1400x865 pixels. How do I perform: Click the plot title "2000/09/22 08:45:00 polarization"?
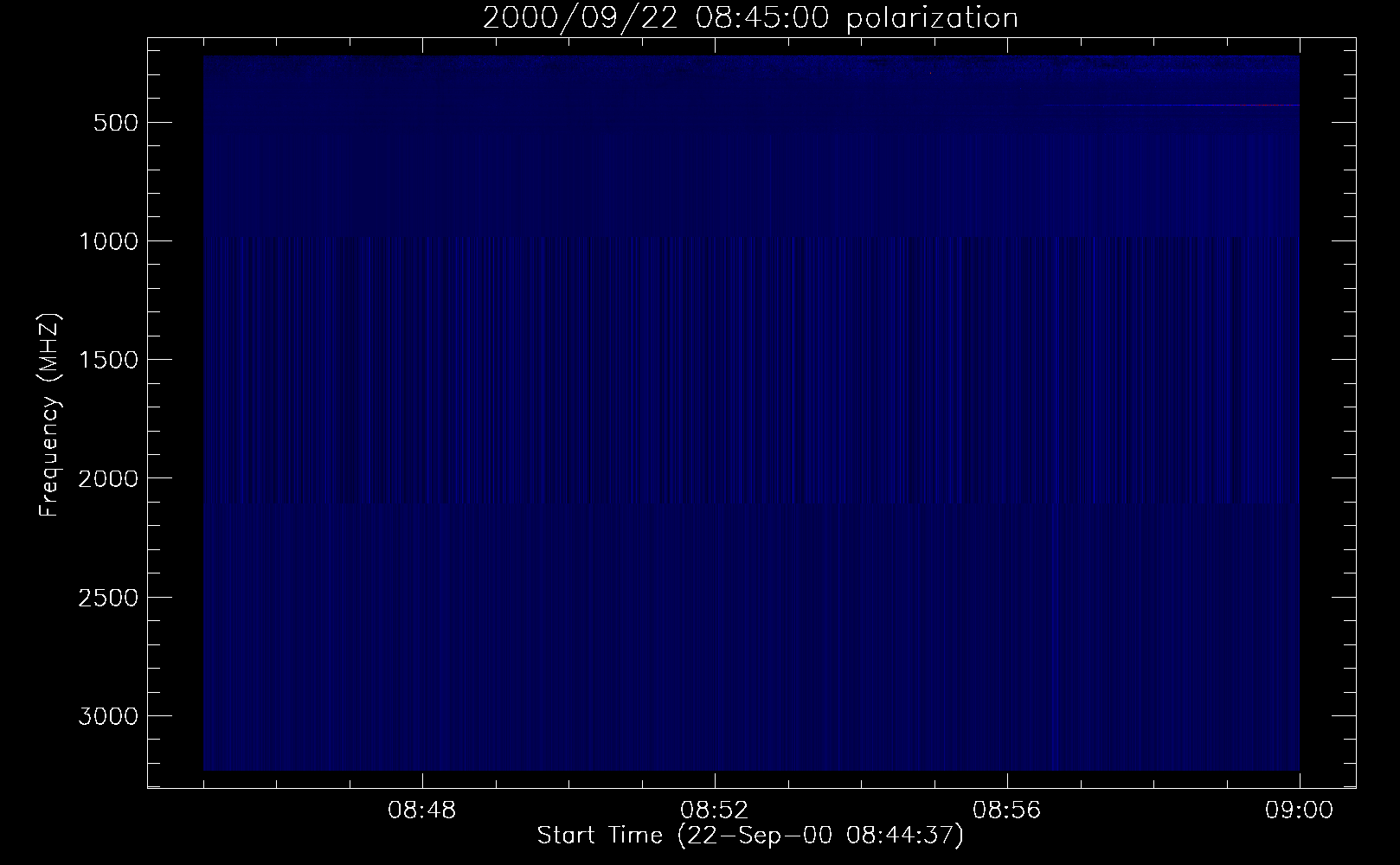(x=750, y=18)
